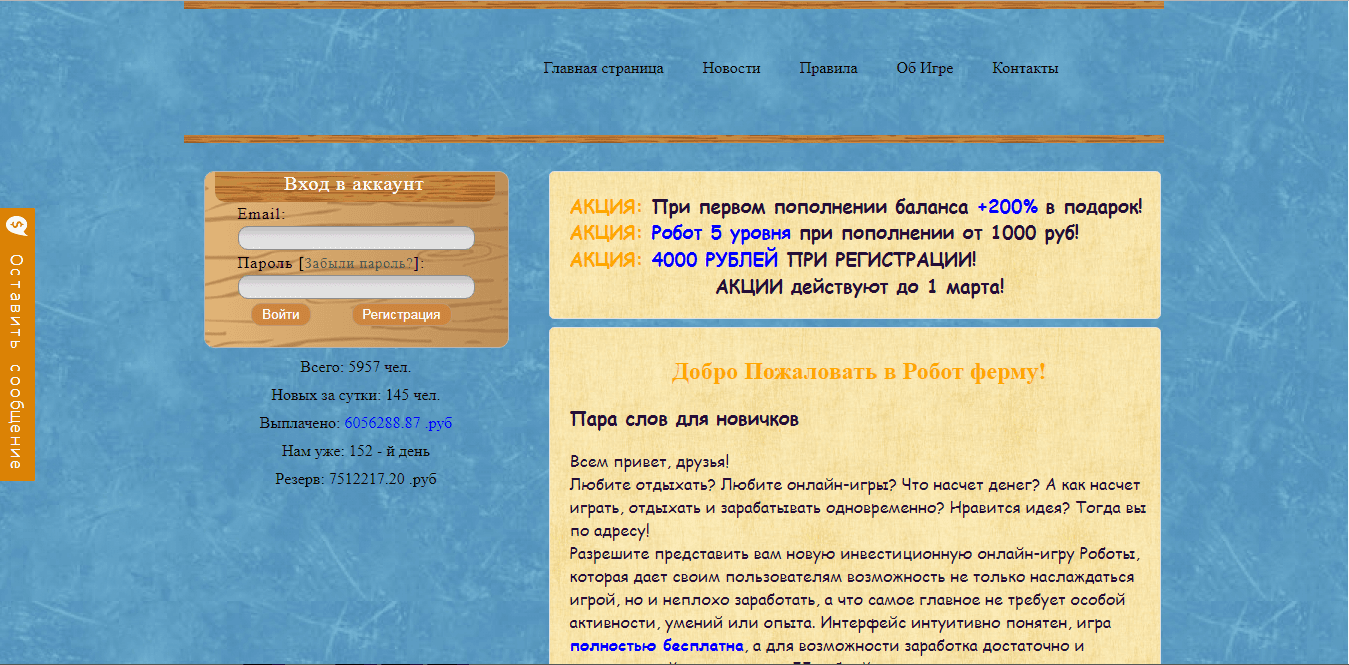The height and width of the screenshot is (665, 1349).
Task: Click the «Вход в аккаунт» panel header
Action: (355, 183)
